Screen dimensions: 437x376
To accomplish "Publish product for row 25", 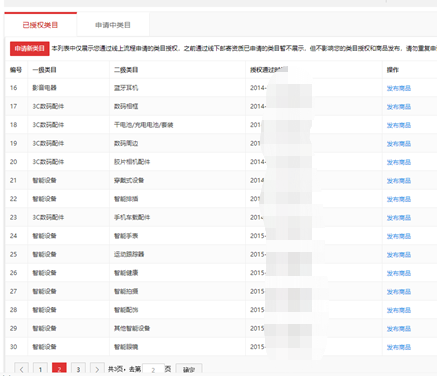I will 399,255.
